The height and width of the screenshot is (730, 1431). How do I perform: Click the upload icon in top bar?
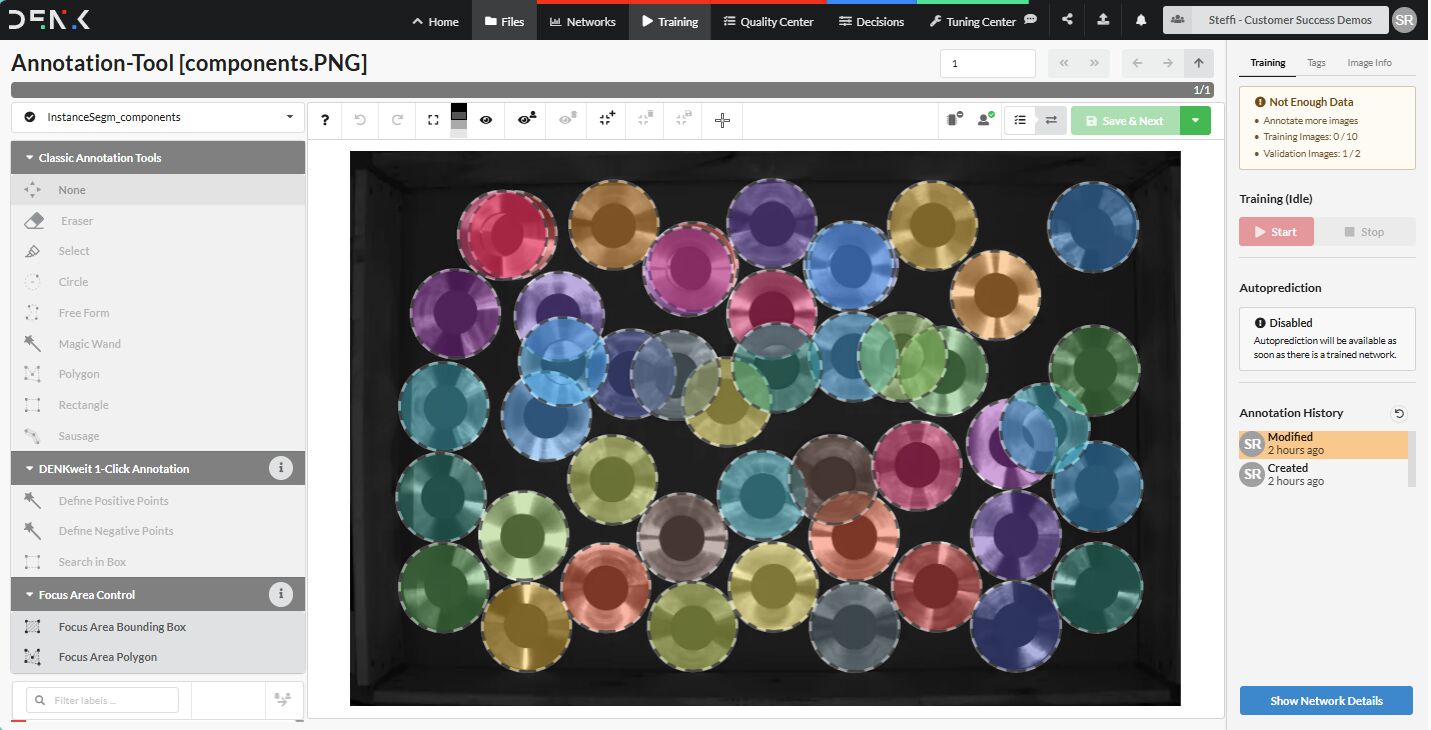click(x=1103, y=20)
